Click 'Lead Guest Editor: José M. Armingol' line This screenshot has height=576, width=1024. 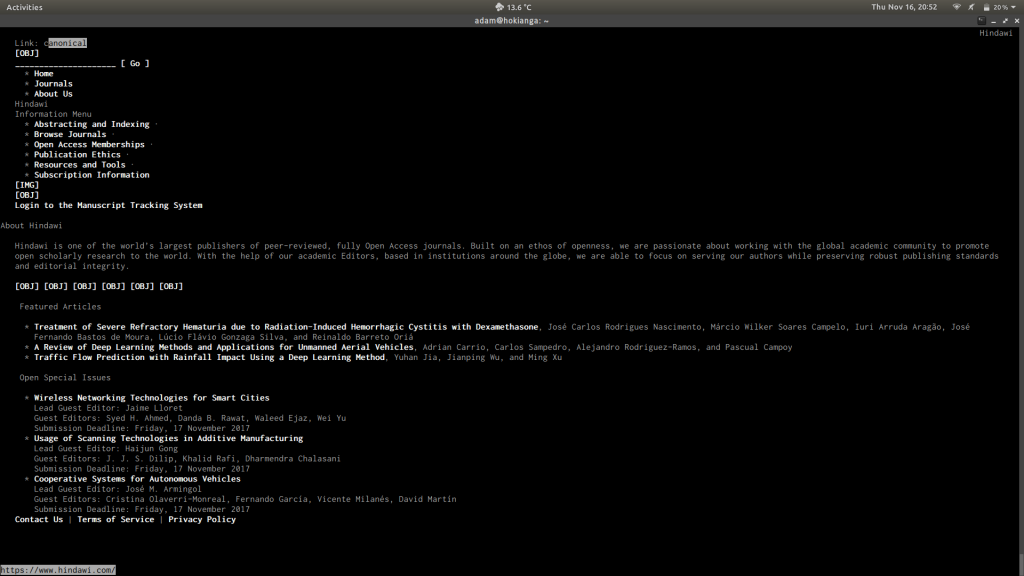[x=118, y=489]
